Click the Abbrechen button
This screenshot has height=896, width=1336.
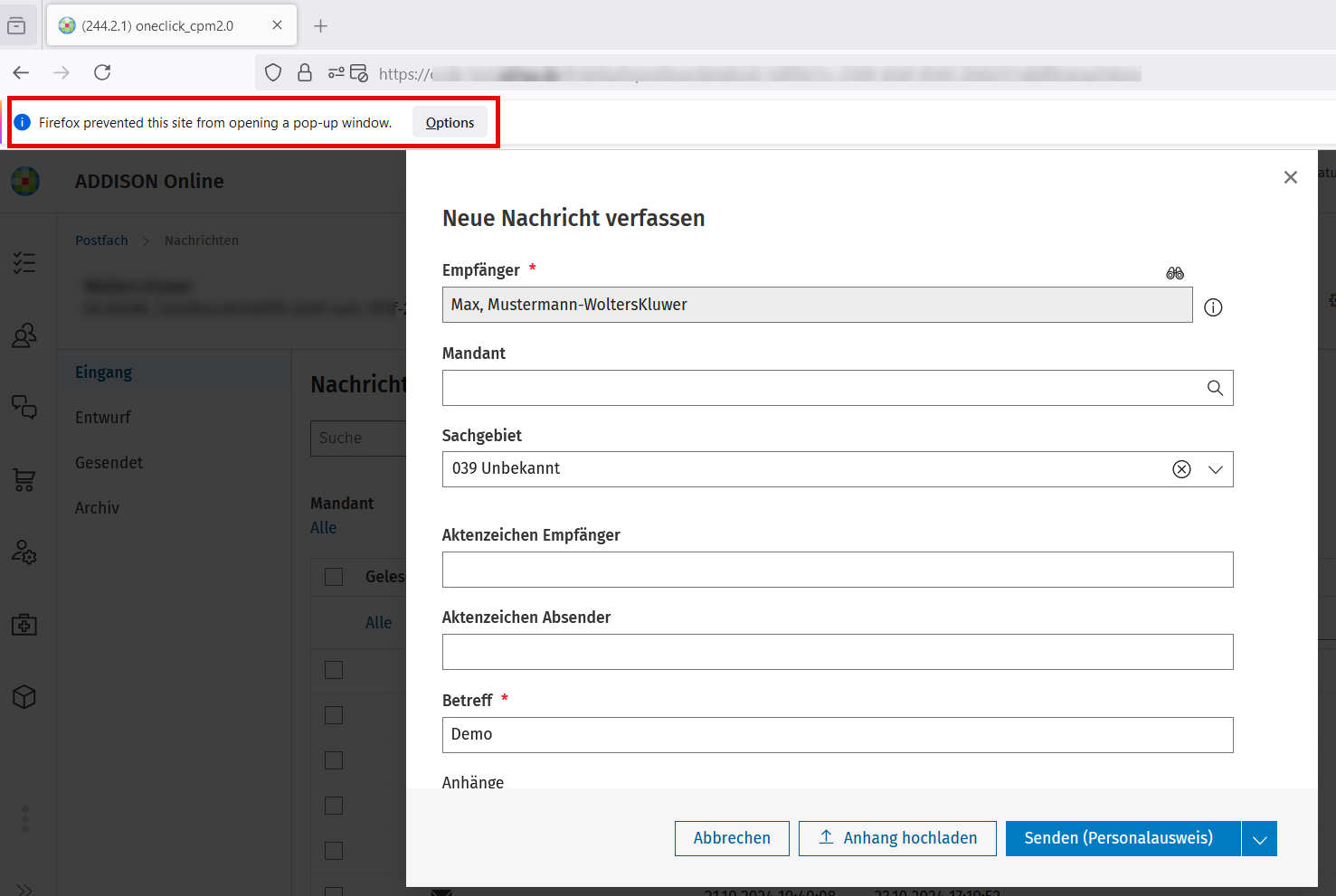tap(732, 838)
